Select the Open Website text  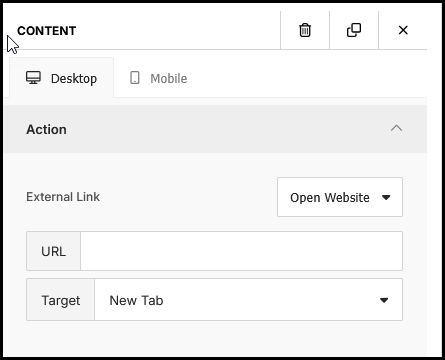click(x=330, y=197)
